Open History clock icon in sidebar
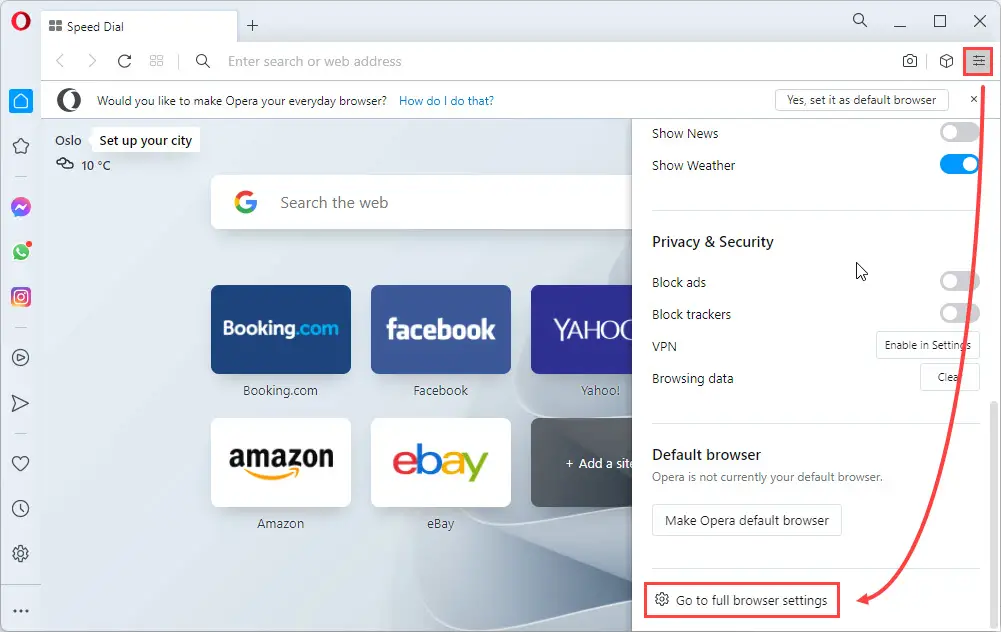This screenshot has height=632, width=1001. point(20,509)
